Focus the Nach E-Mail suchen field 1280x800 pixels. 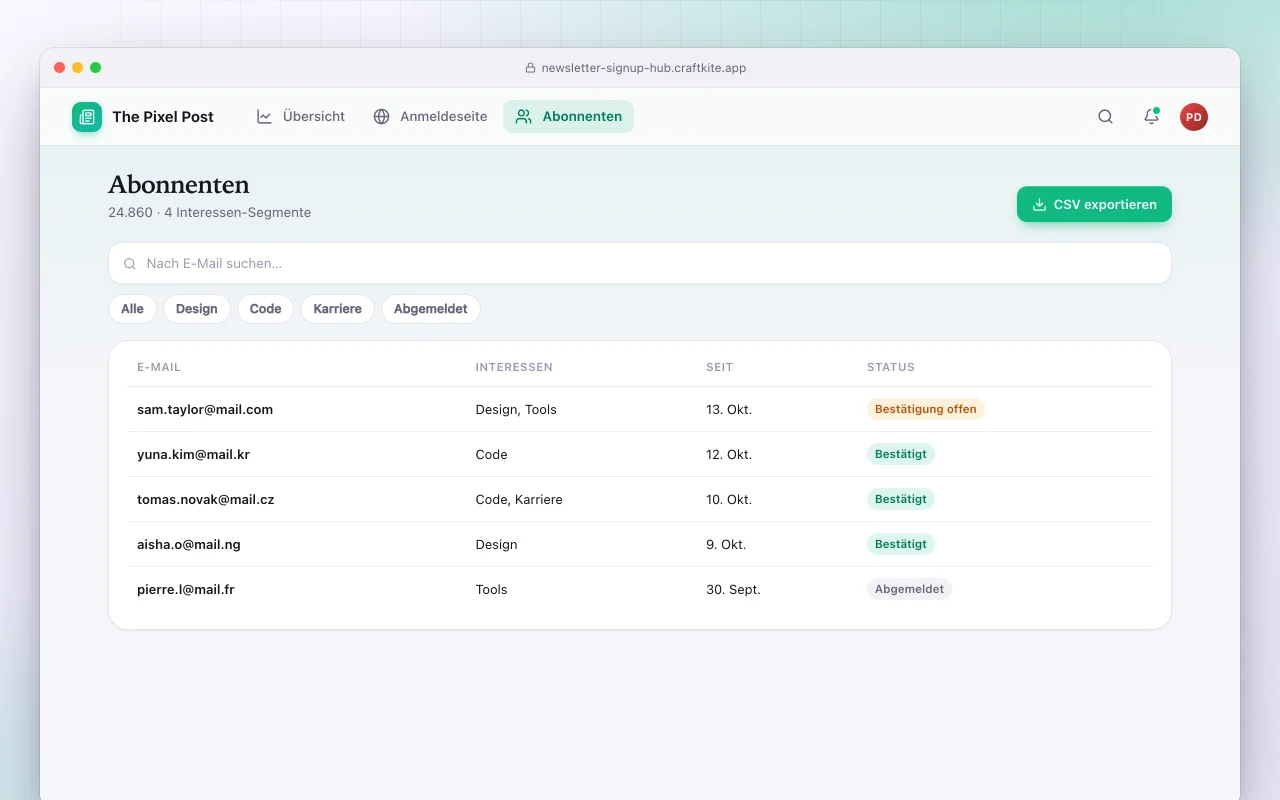click(x=640, y=263)
